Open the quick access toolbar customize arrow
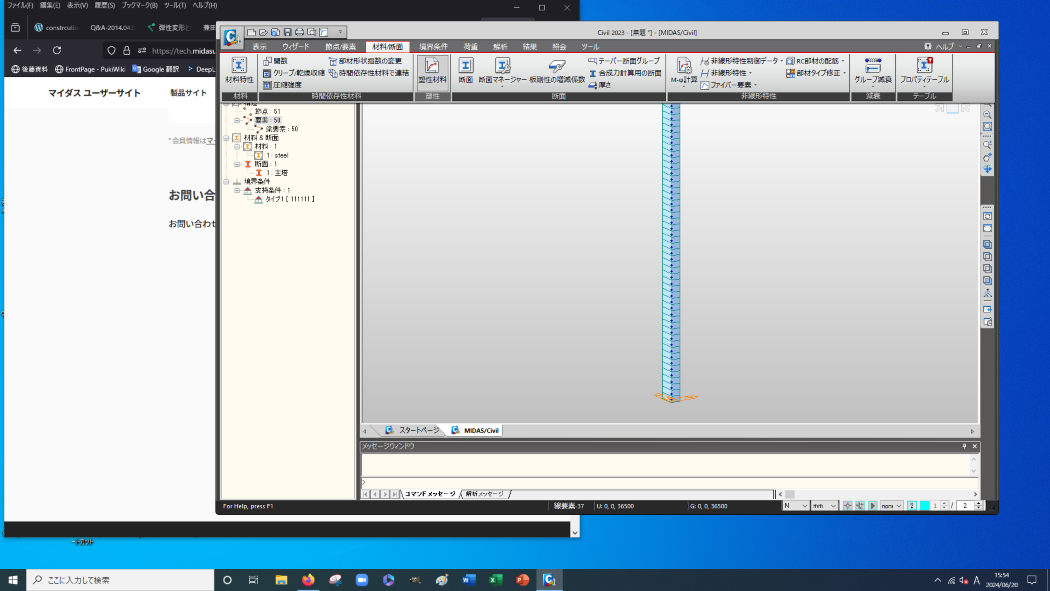The height and width of the screenshot is (591, 1050). [x=340, y=32]
